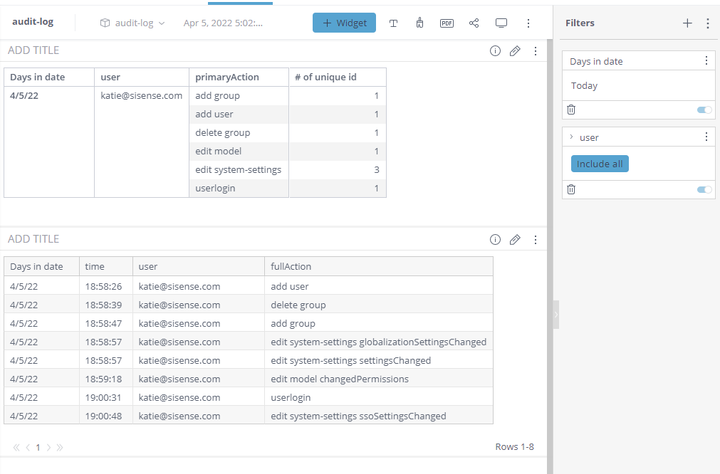The height and width of the screenshot is (474, 720).
Task: Switch to display view mode icon
Action: point(501,23)
